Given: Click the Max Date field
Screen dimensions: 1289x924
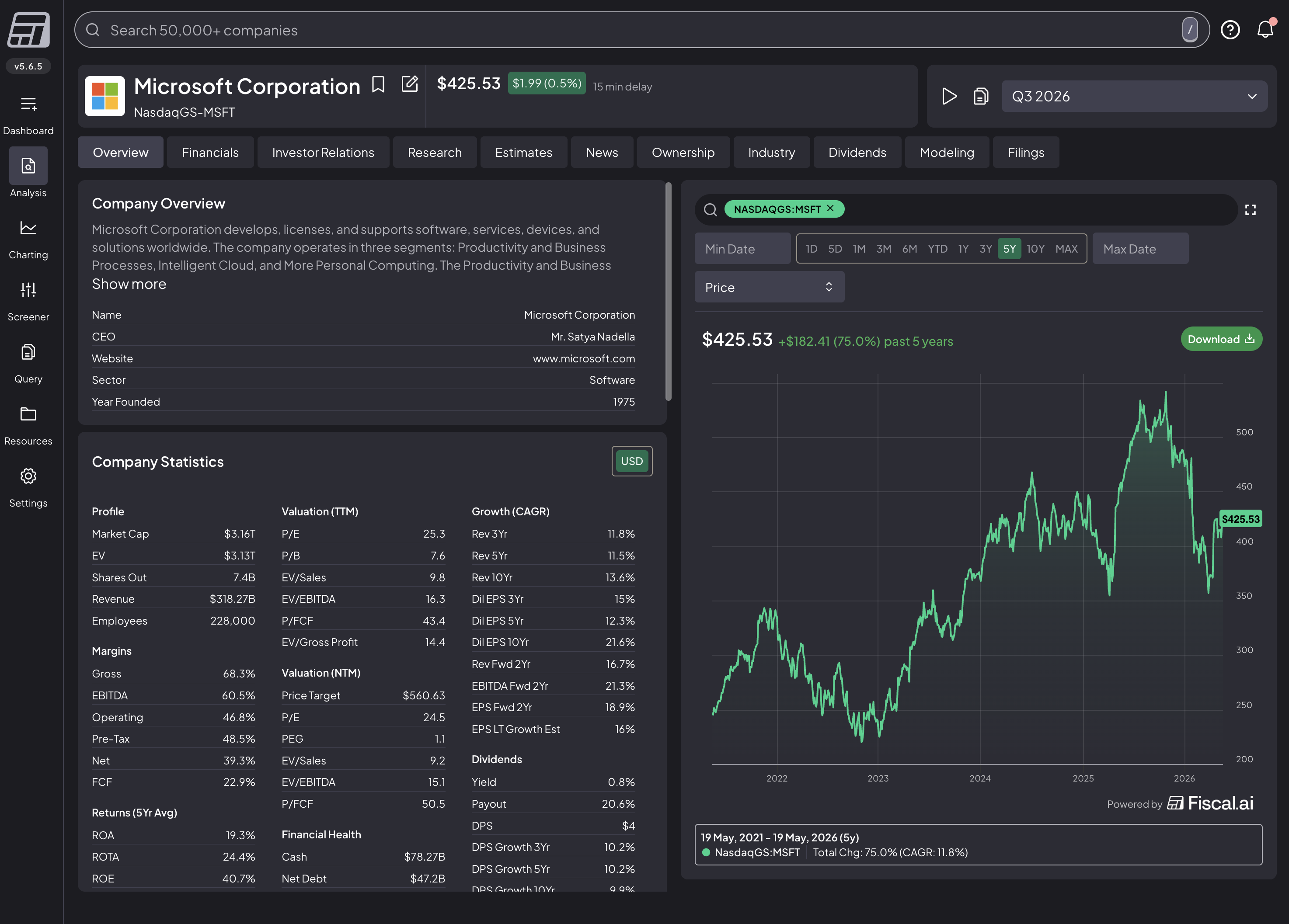Looking at the screenshot, I should click(x=1140, y=248).
